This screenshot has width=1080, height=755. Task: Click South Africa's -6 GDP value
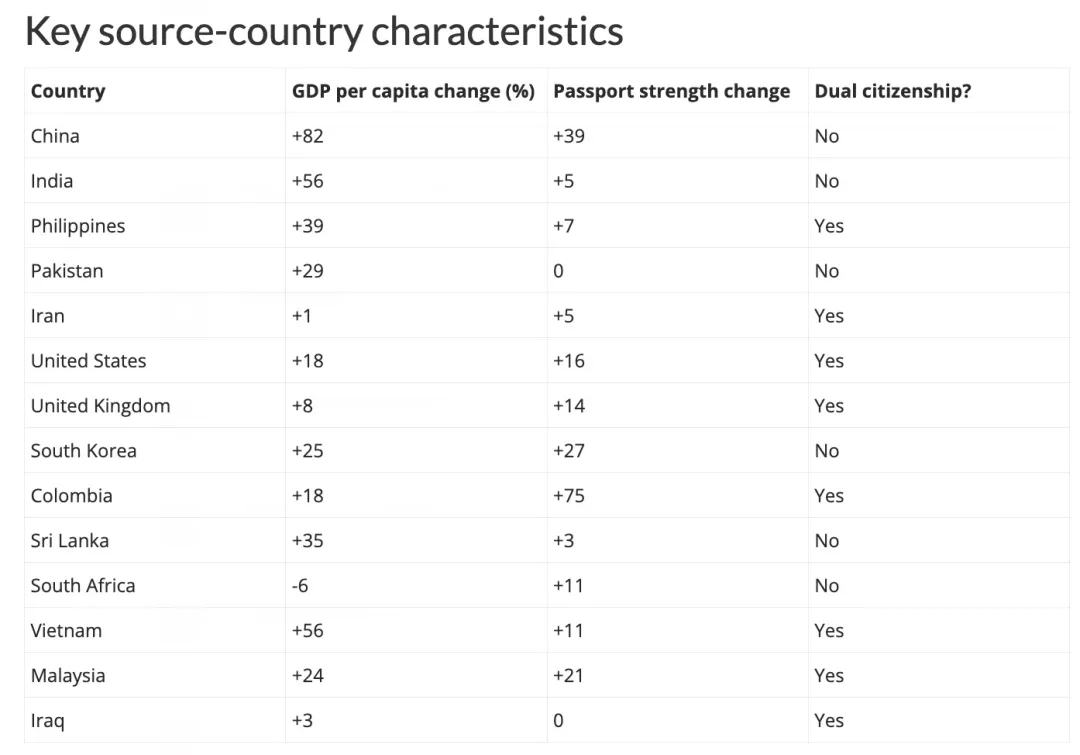[300, 586]
